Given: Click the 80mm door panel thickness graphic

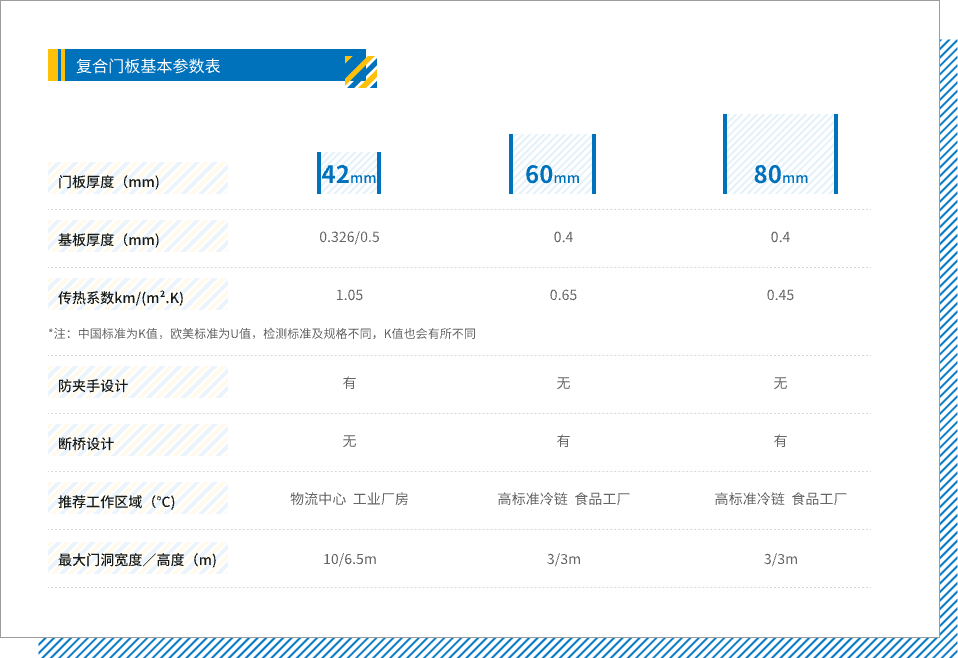Looking at the screenshot, I should pyautogui.click(x=780, y=155).
